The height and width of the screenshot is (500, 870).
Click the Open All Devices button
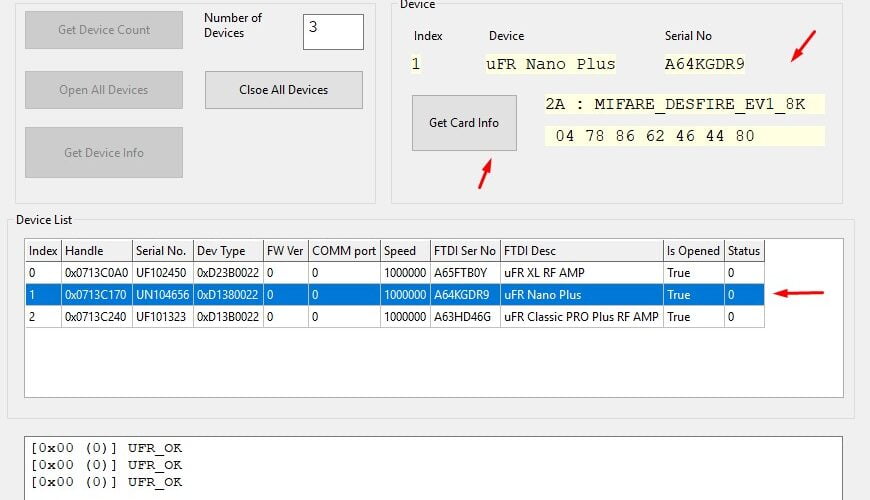click(104, 90)
